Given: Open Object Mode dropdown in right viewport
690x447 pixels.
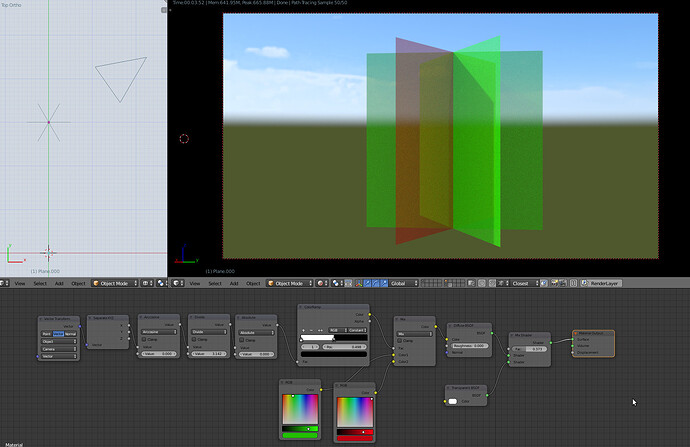Looking at the screenshot, I should click(x=290, y=283).
